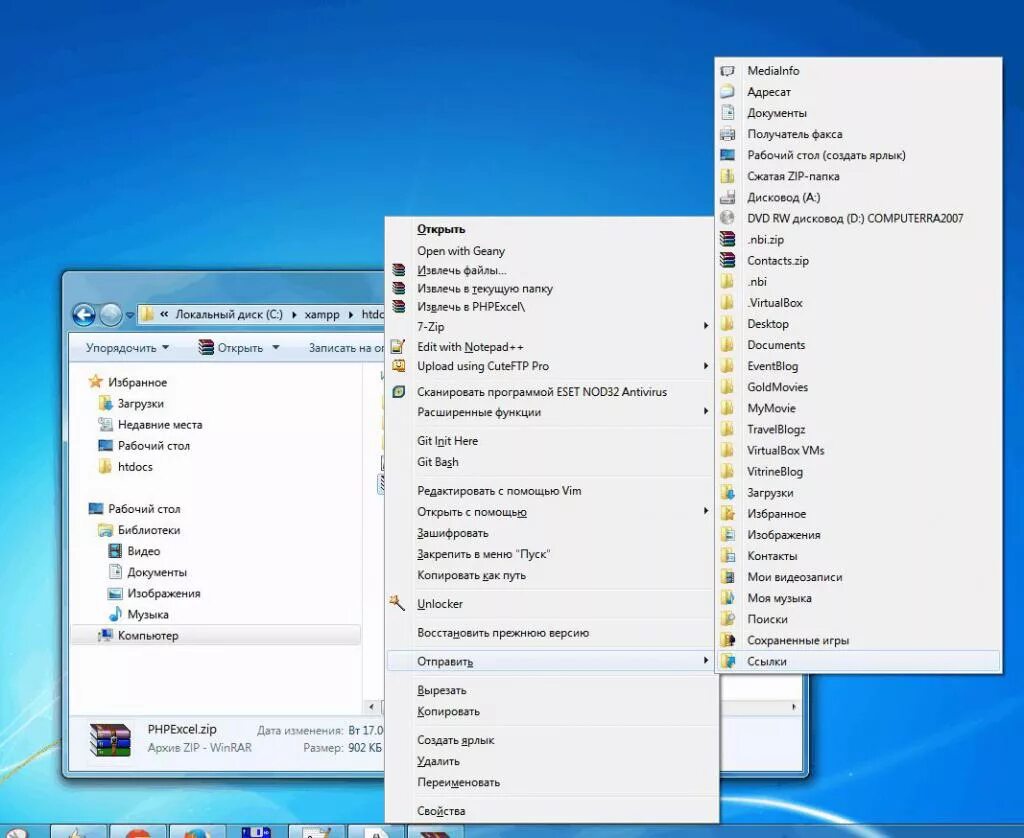Click the zipped folder icon for Сжатая ZIP-папка

[728, 176]
